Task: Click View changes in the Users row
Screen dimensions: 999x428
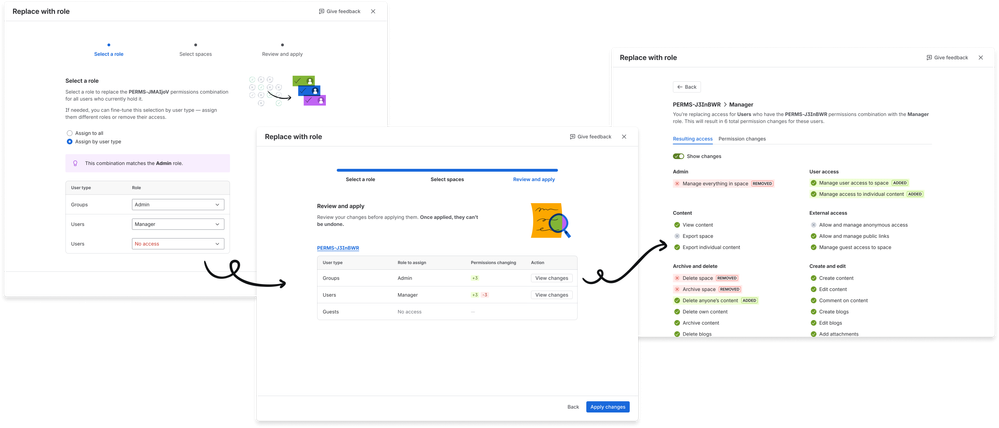Action: tap(552, 295)
